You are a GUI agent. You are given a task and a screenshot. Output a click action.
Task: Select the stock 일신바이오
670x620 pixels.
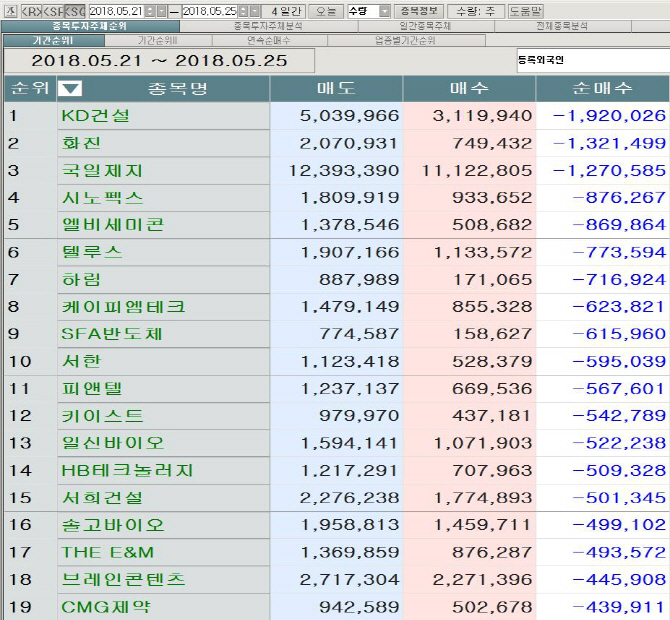[x=113, y=443]
